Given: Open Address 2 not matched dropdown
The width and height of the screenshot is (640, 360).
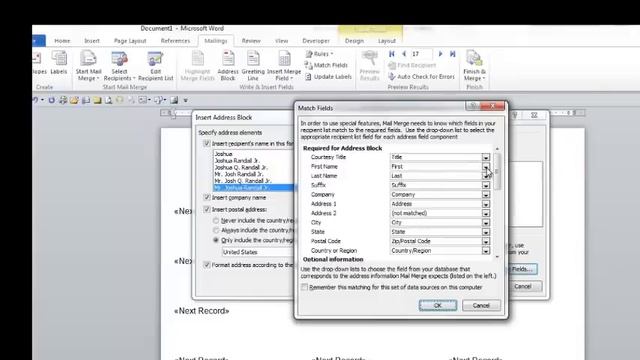Looking at the screenshot, I should [x=485, y=213].
